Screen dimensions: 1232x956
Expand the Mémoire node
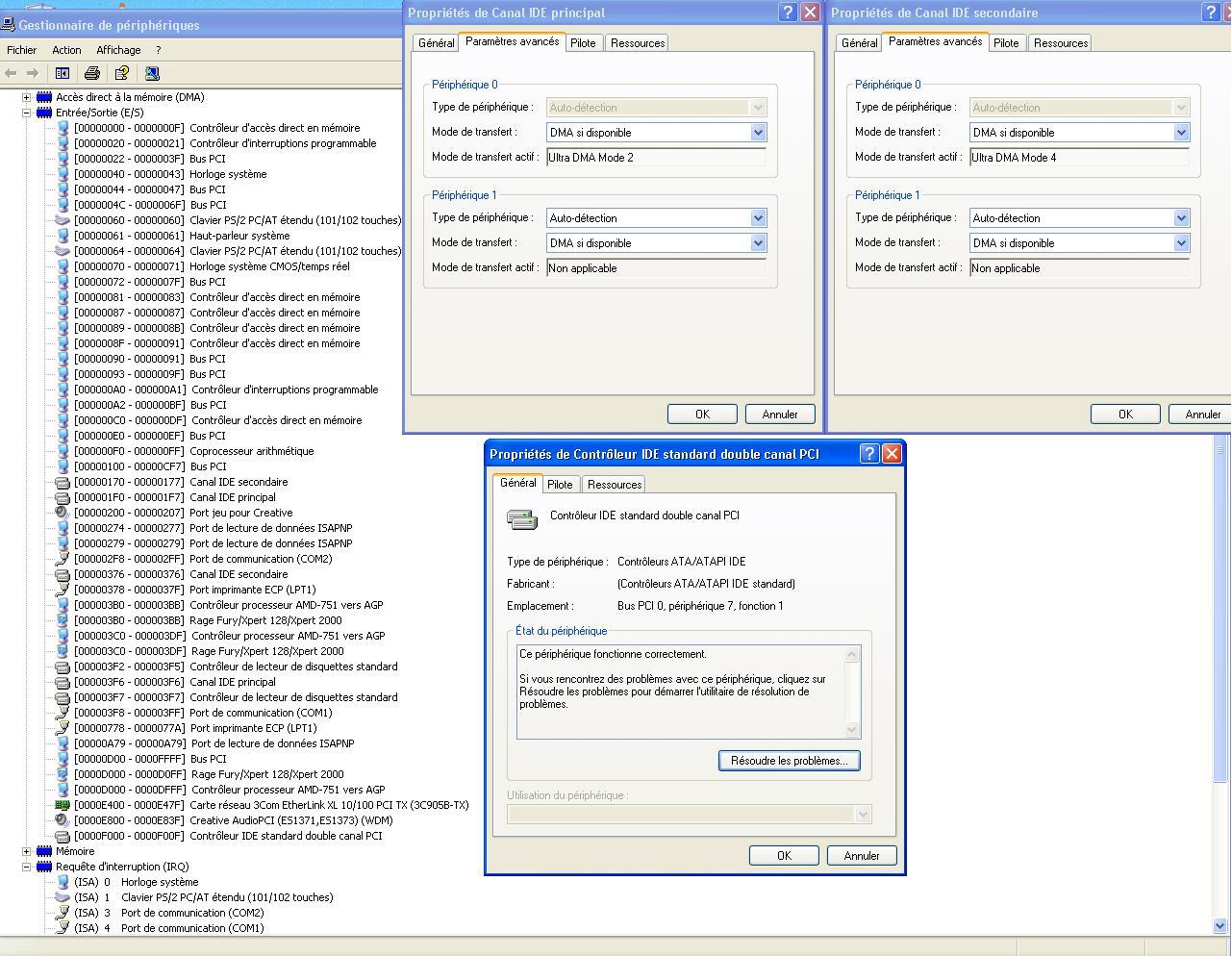[27, 851]
